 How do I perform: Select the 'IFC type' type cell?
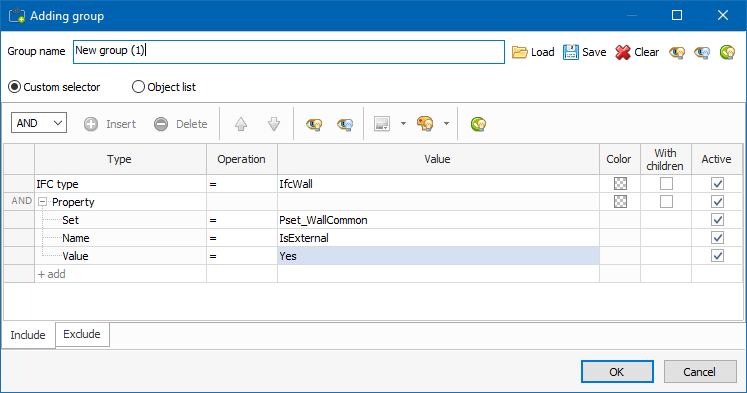[121, 183]
